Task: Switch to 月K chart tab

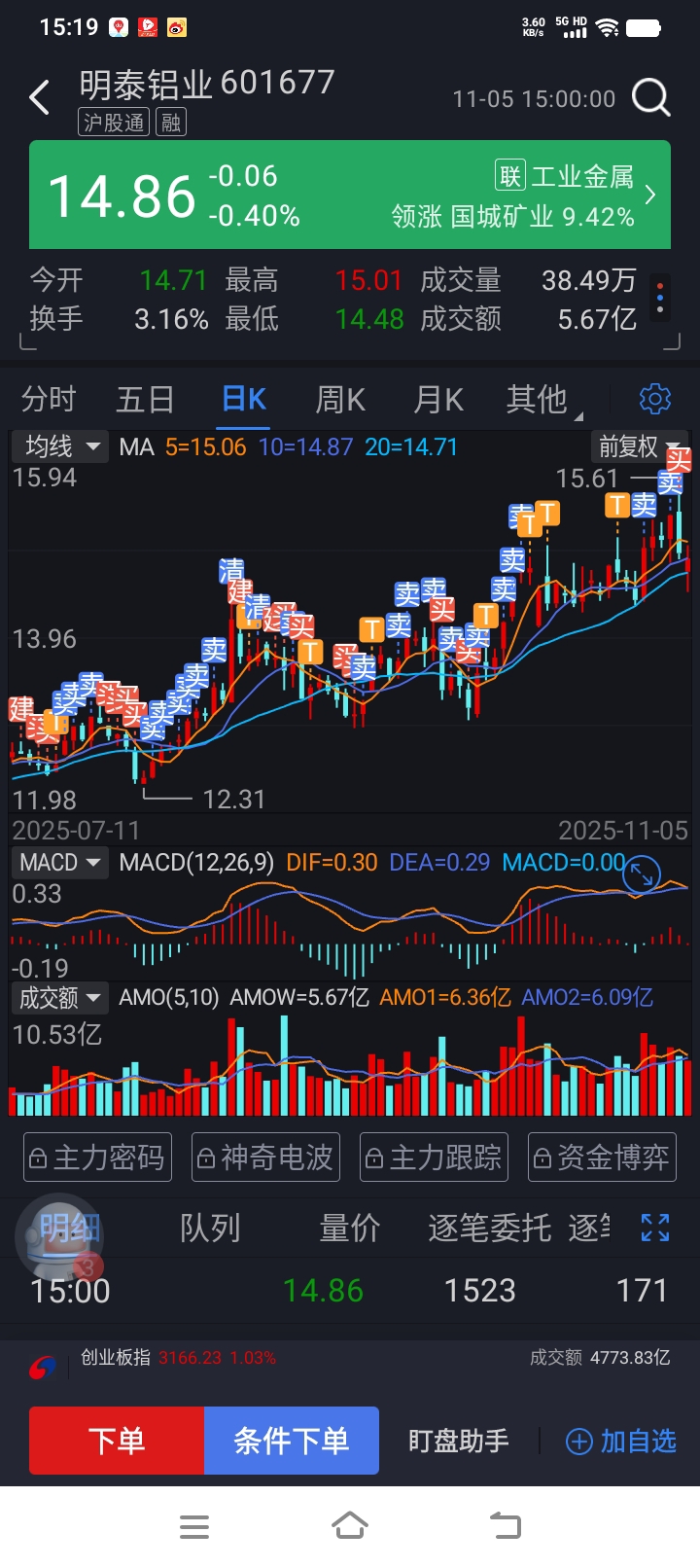Action: (x=438, y=399)
